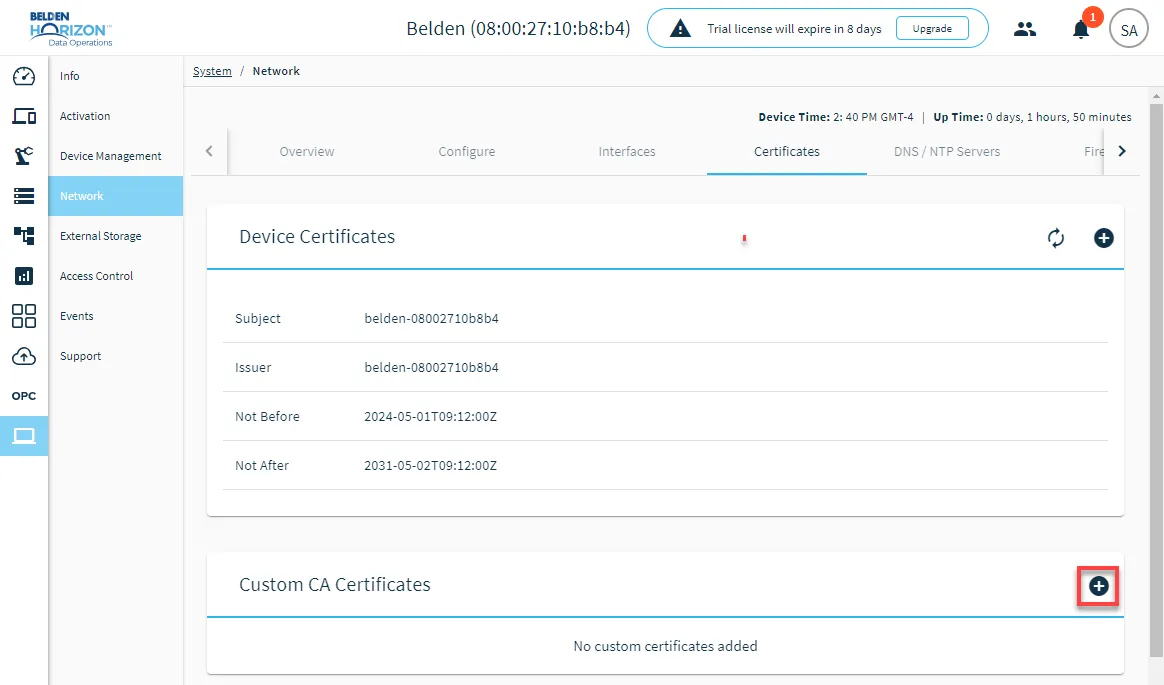The image size is (1164, 685).
Task: Click the trial license warning triangle icon
Action: 680,29
